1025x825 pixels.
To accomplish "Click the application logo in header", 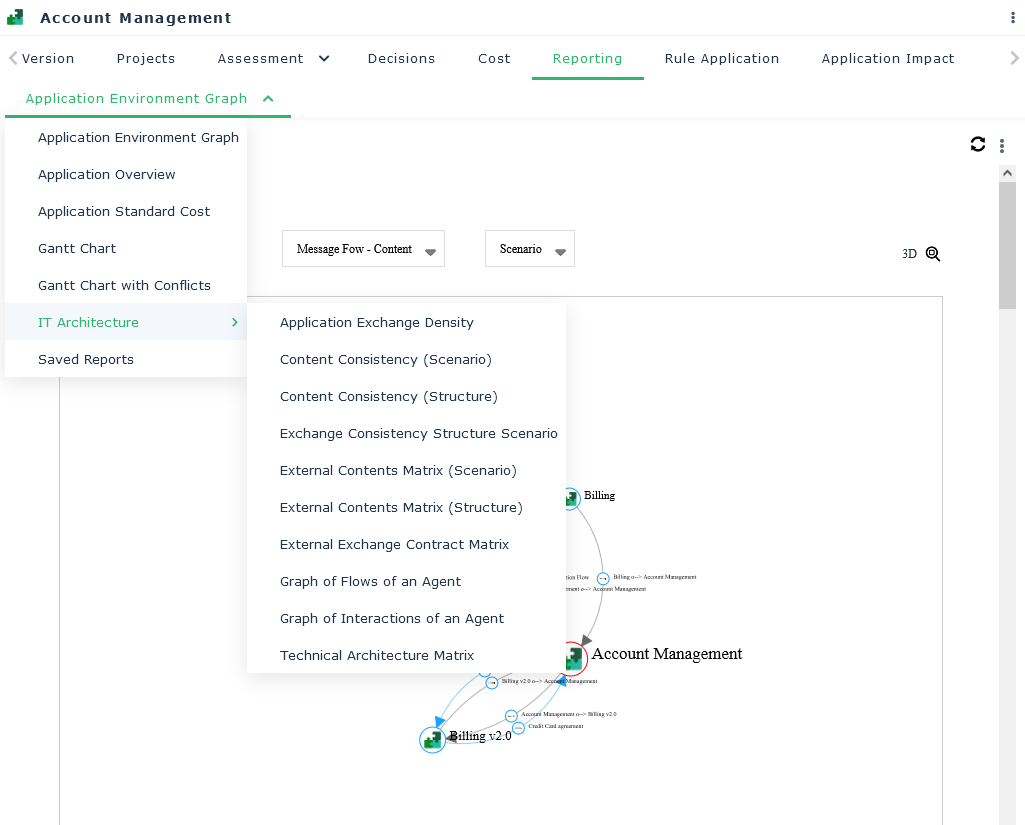I will [x=15, y=18].
